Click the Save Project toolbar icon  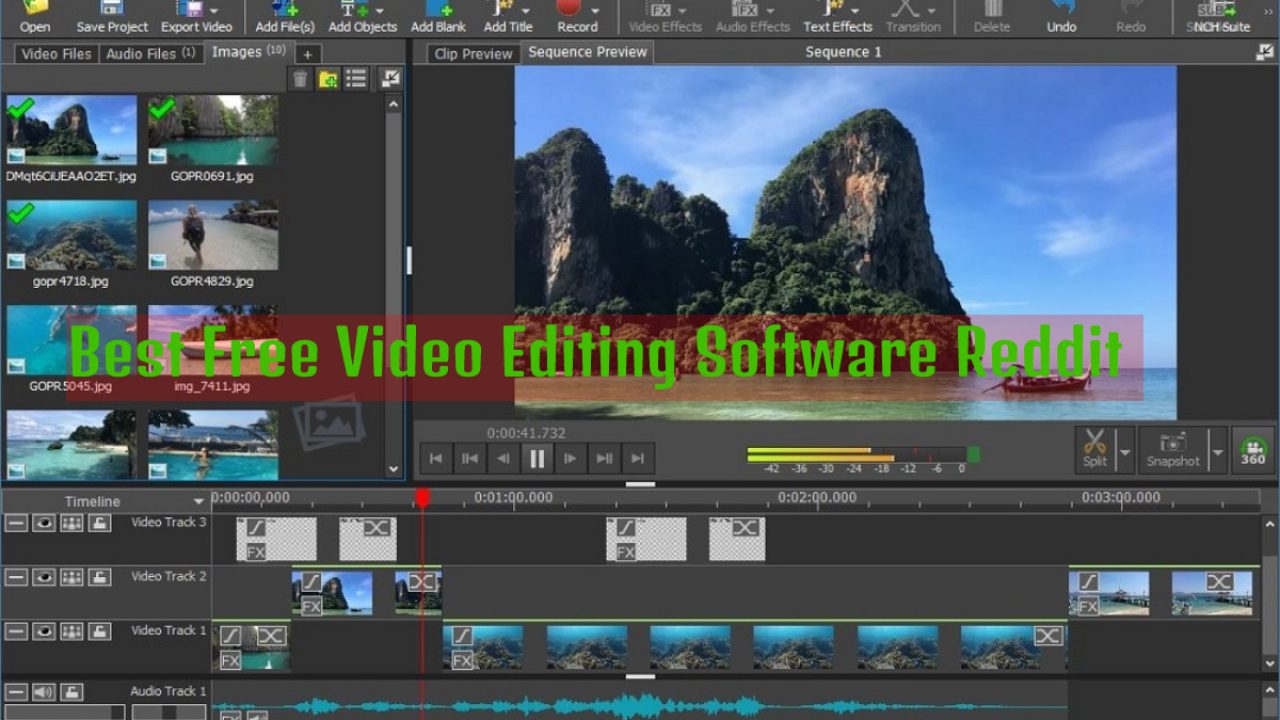tap(112, 16)
